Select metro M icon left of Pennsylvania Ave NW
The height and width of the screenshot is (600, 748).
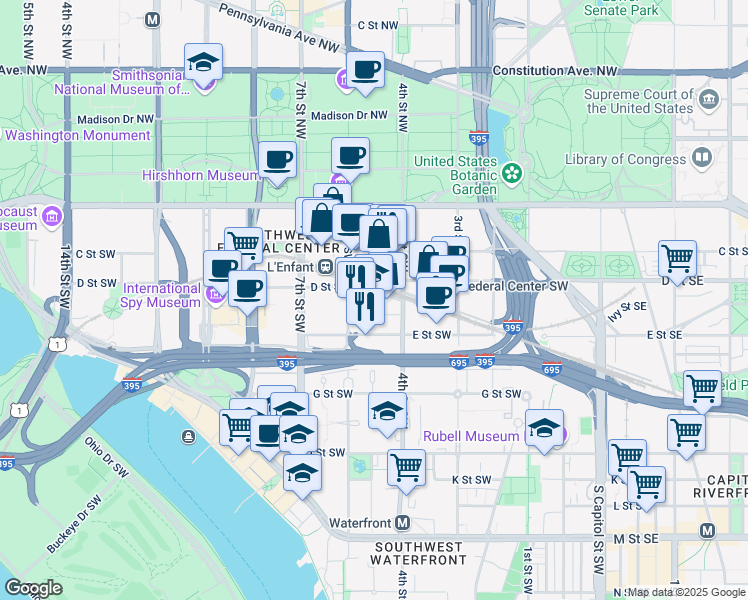152,20
